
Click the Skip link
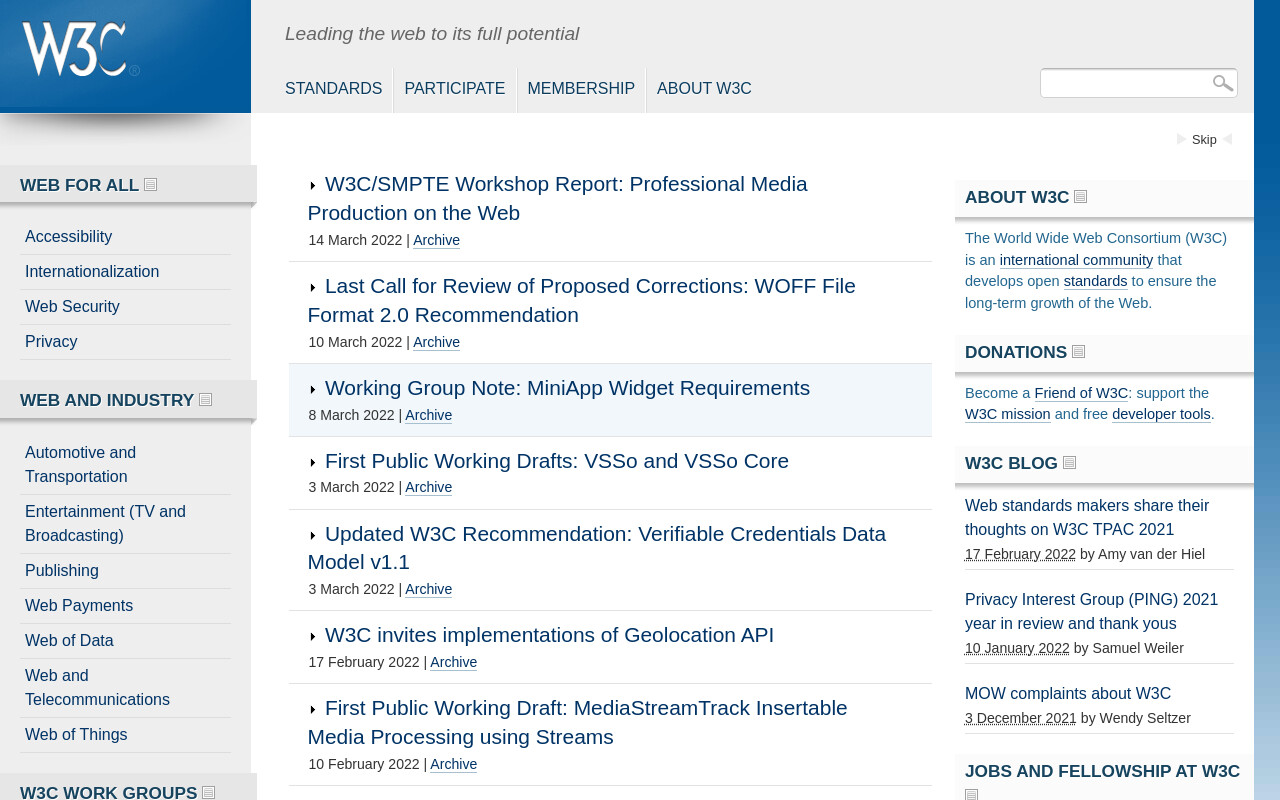pyautogui.click(x=1204, y=140)
